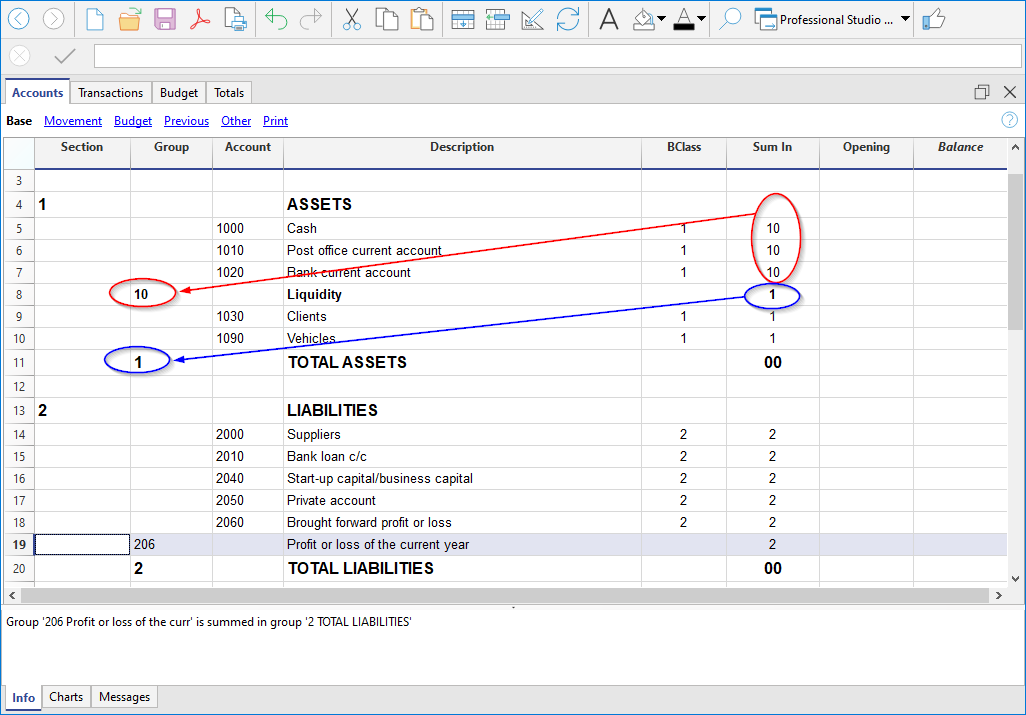This screenshot has width=1026, height=715.
Task: Open the Previous view link
Action: 186,121
